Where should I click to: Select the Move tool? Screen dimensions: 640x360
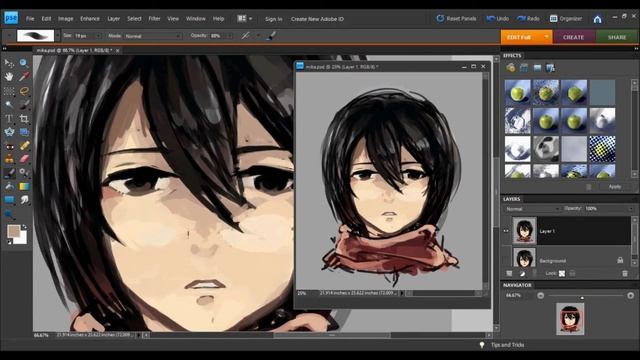9,62
